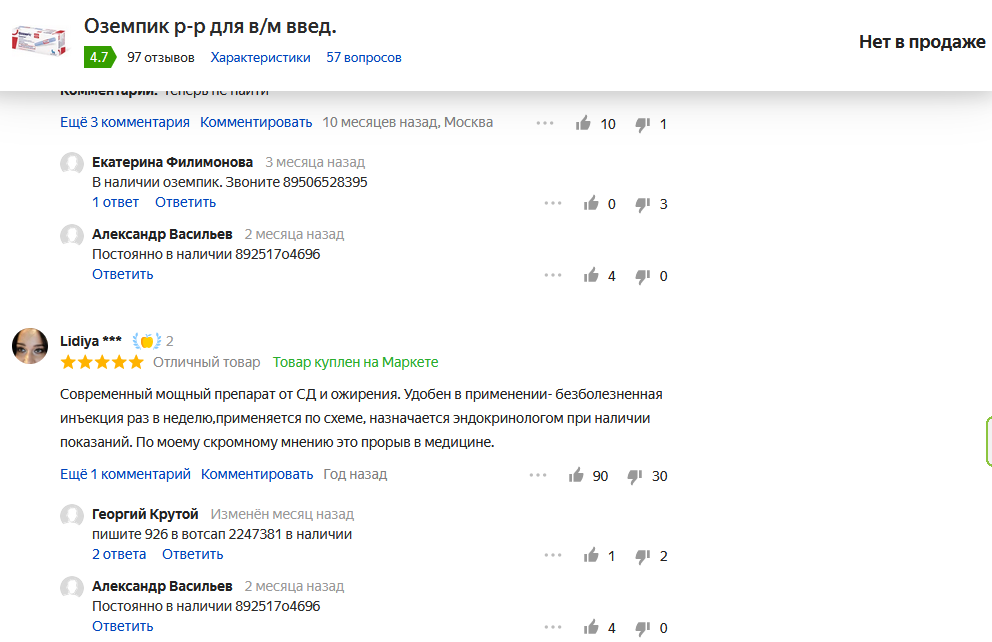Dislike Lidiya's review with 30 dislikes
The image size is (992, 642).
pyautogui.click(x=635, y=476)
